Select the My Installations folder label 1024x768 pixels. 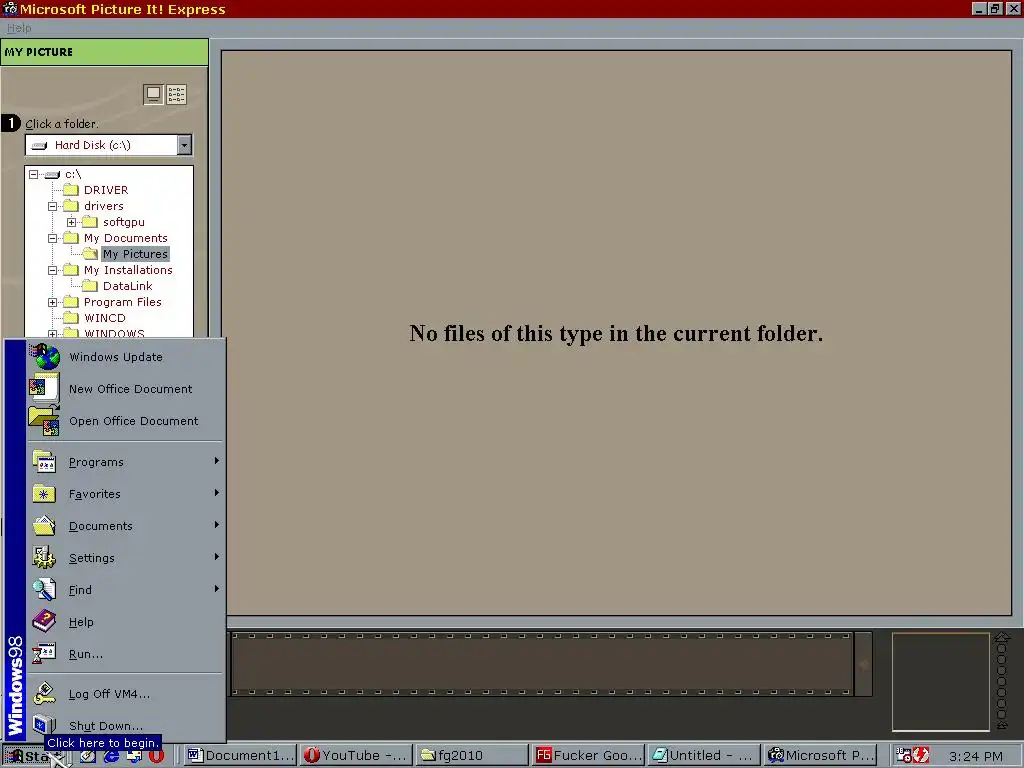128,270
